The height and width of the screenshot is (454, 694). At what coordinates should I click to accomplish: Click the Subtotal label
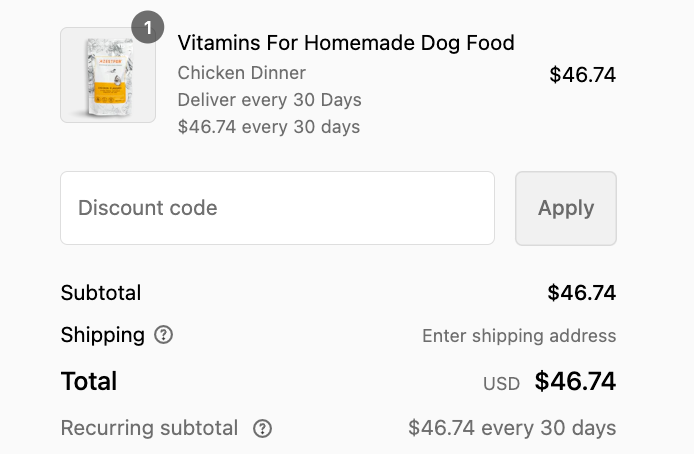pos(101,293)
